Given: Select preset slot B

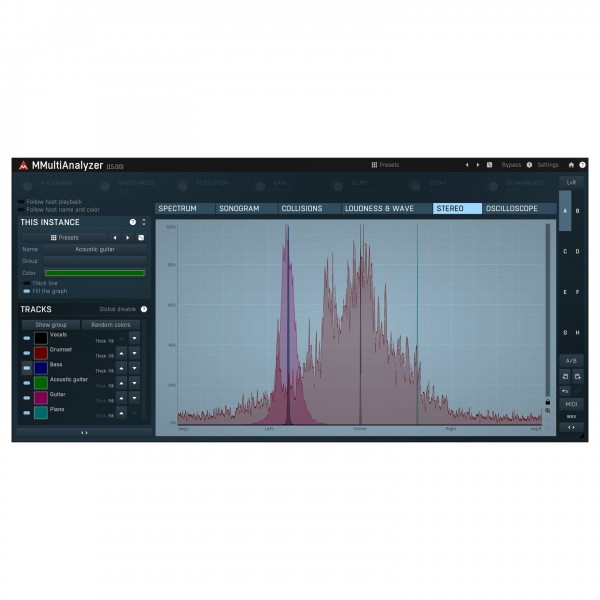Looking at the screenshot, I should tap(577, 211).
